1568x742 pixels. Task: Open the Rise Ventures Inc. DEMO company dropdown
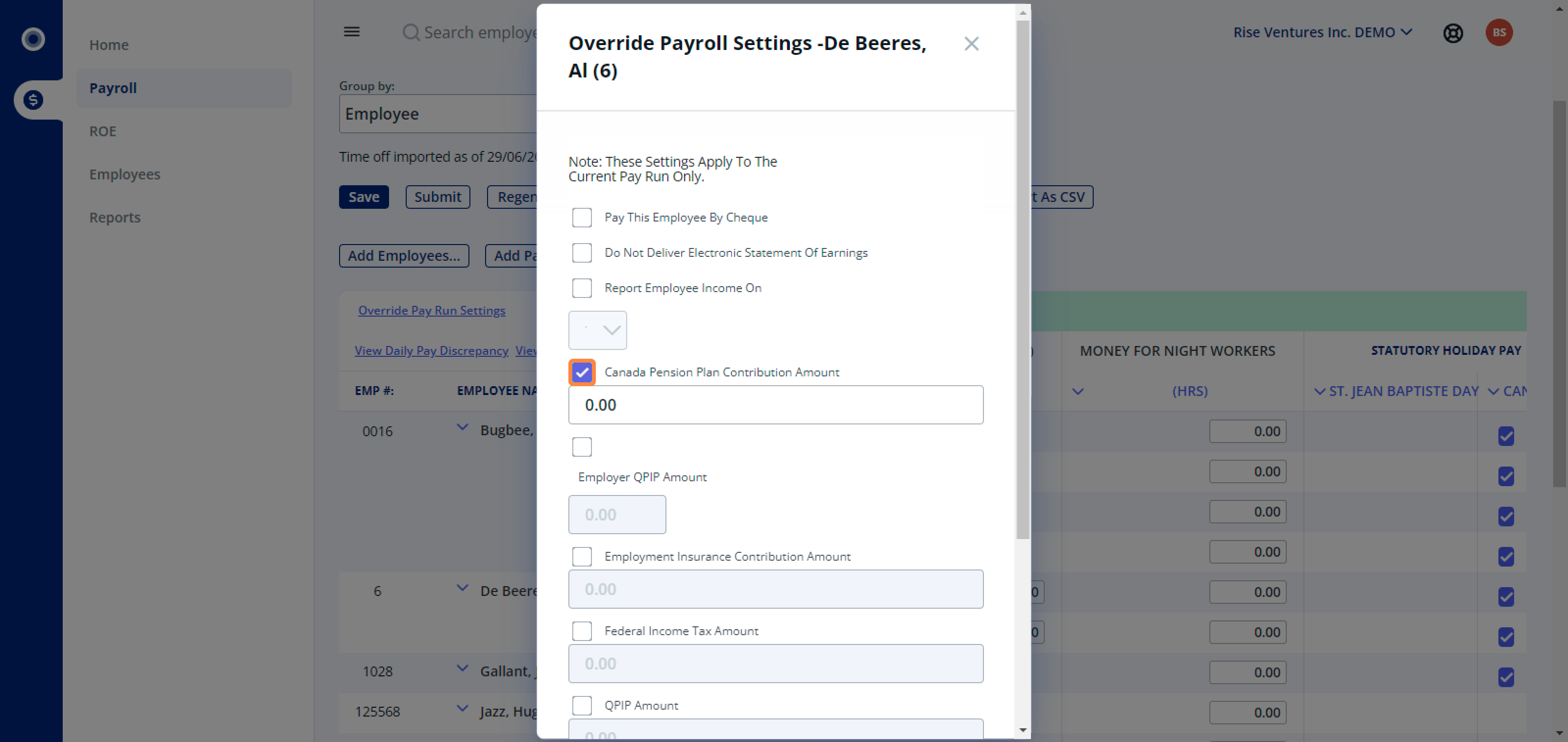tap(1322, 32)
